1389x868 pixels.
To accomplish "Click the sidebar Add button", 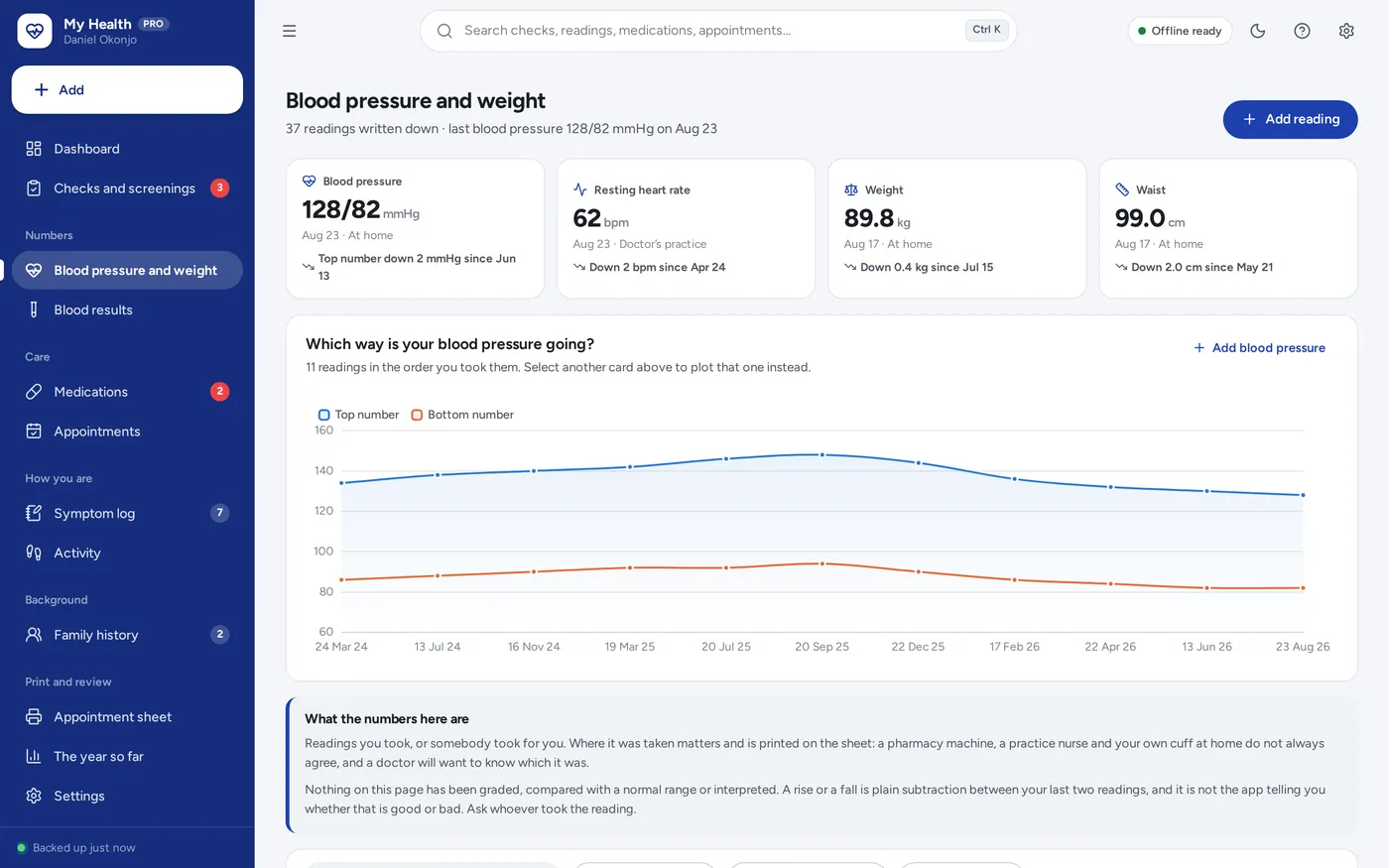I will [127, 89].
